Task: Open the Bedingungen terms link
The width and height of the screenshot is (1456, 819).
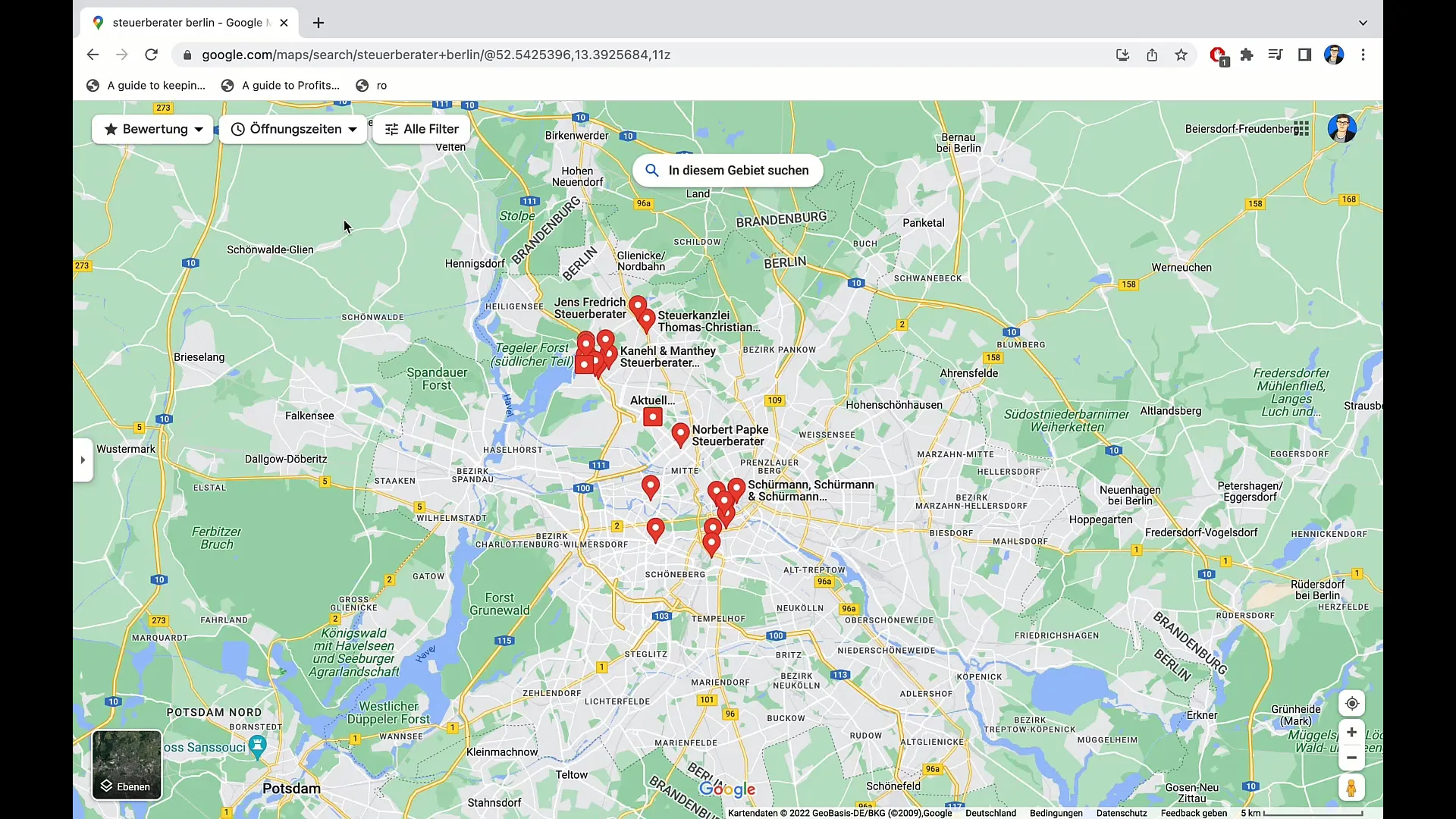Action: (1056, 813)
